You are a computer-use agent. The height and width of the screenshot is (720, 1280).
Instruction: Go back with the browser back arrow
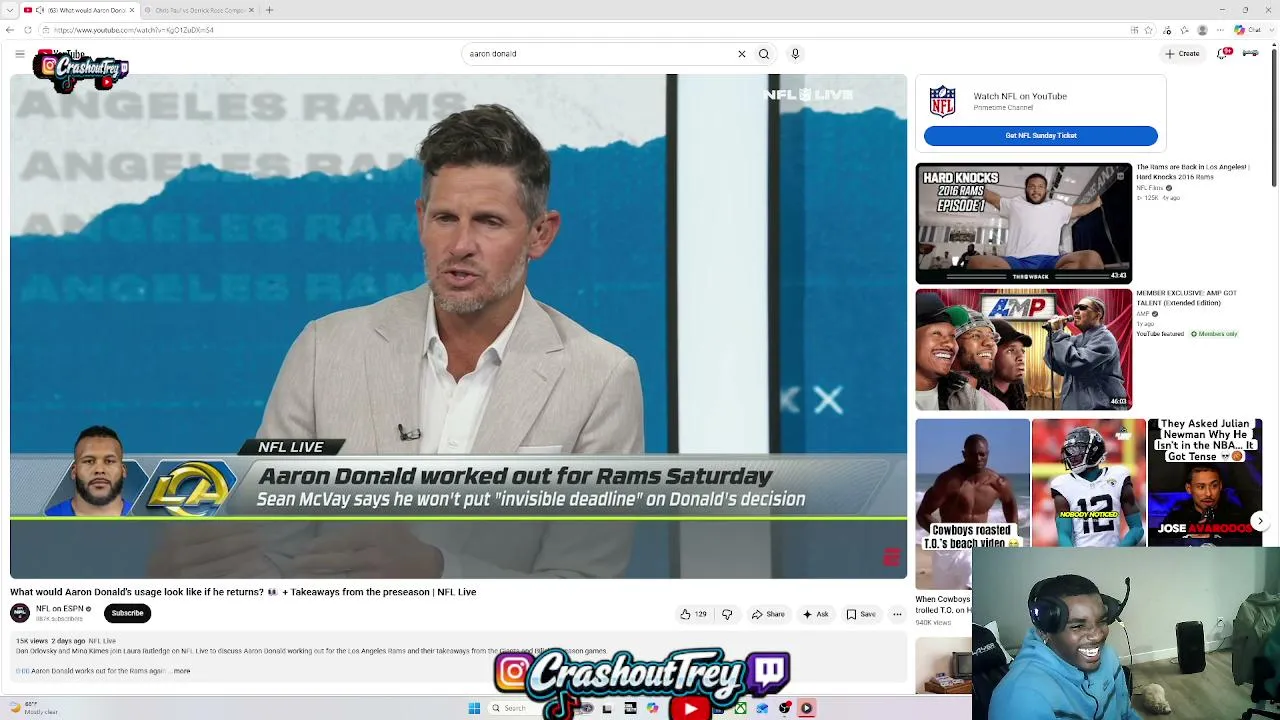(x=10, y=30)
